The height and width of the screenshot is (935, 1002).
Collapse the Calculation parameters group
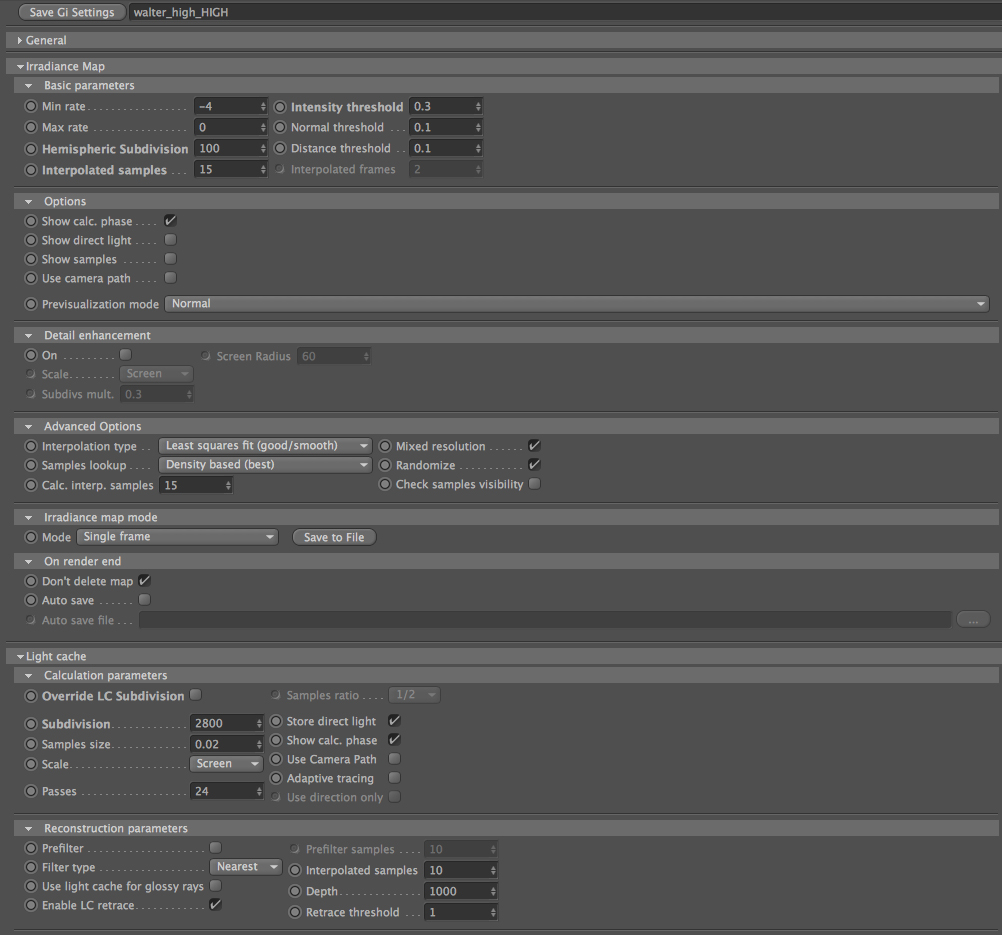(x=28, y=676)
